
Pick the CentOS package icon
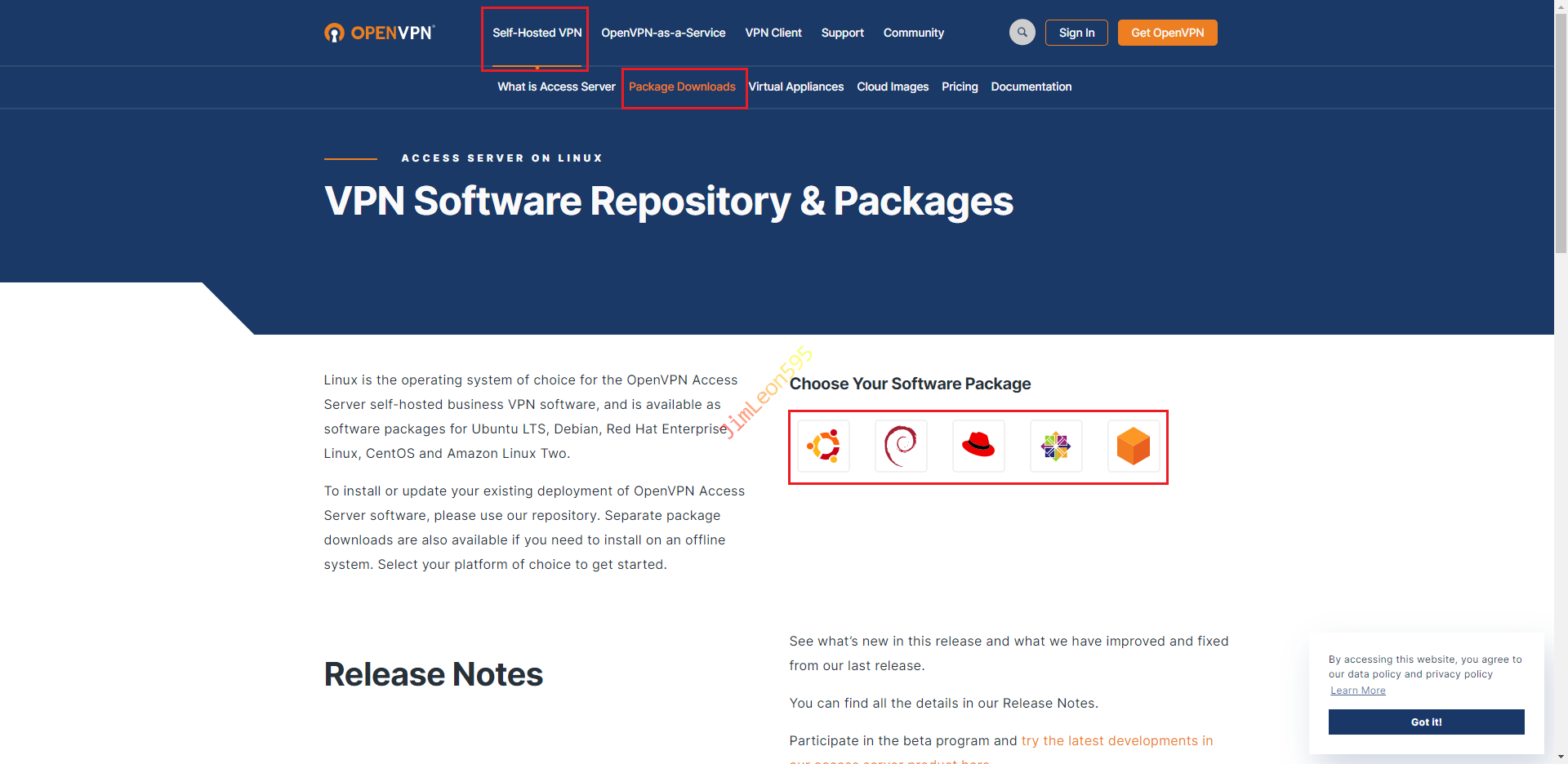[1056, 446]
